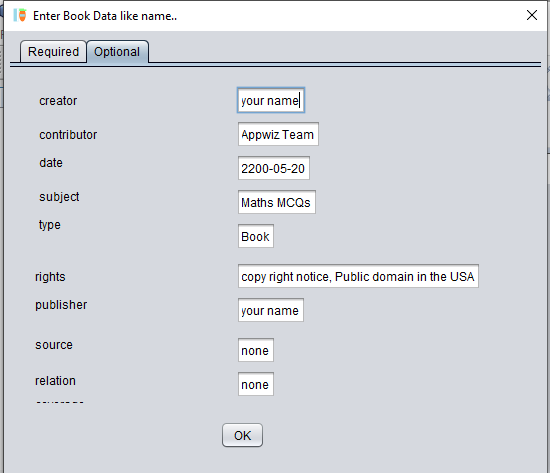
Task: Click the relation field showing none
Action: pos(256,384)
